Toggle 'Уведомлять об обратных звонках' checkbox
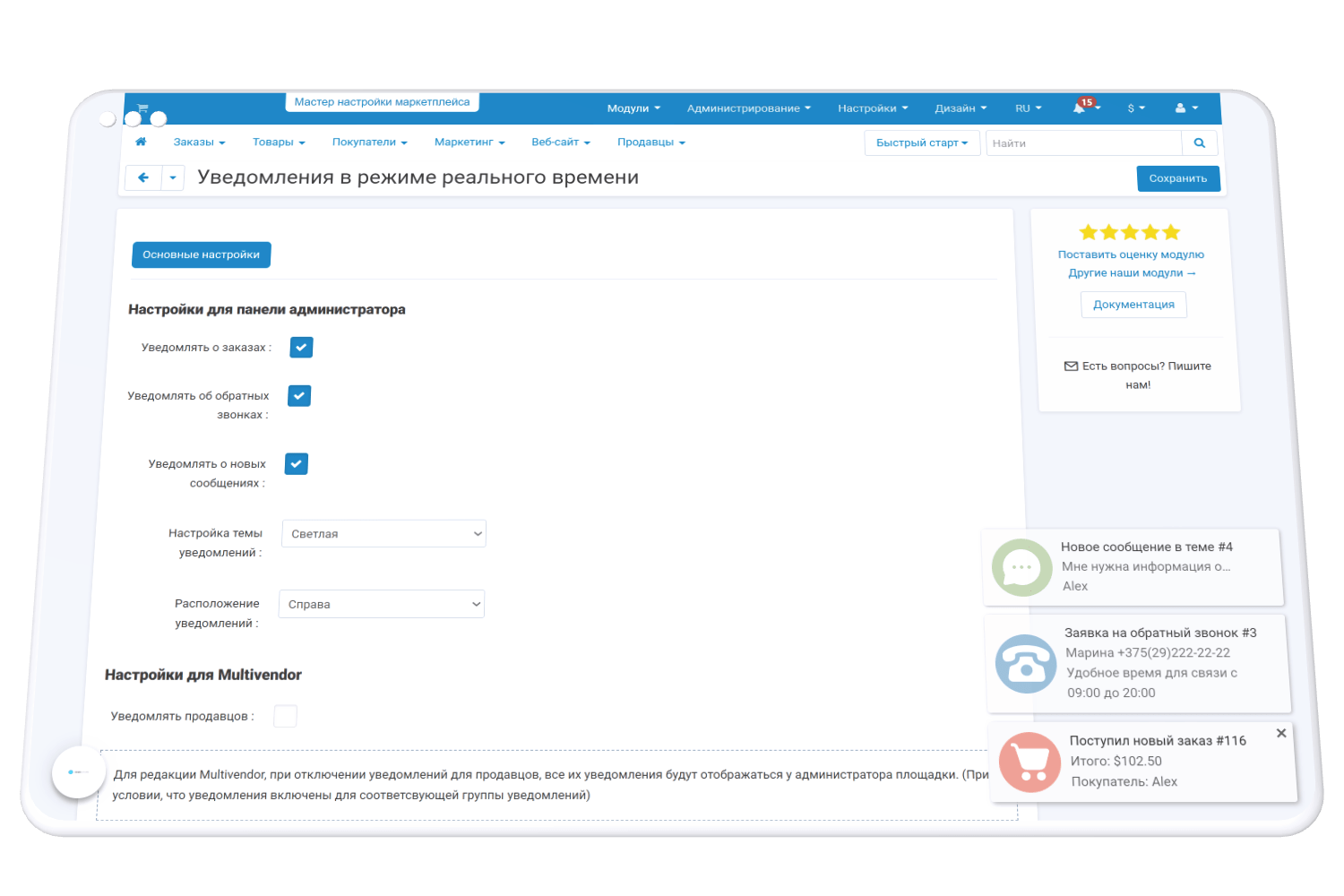This screenshot has width=1344, height=896. click(x=299, y=396)
